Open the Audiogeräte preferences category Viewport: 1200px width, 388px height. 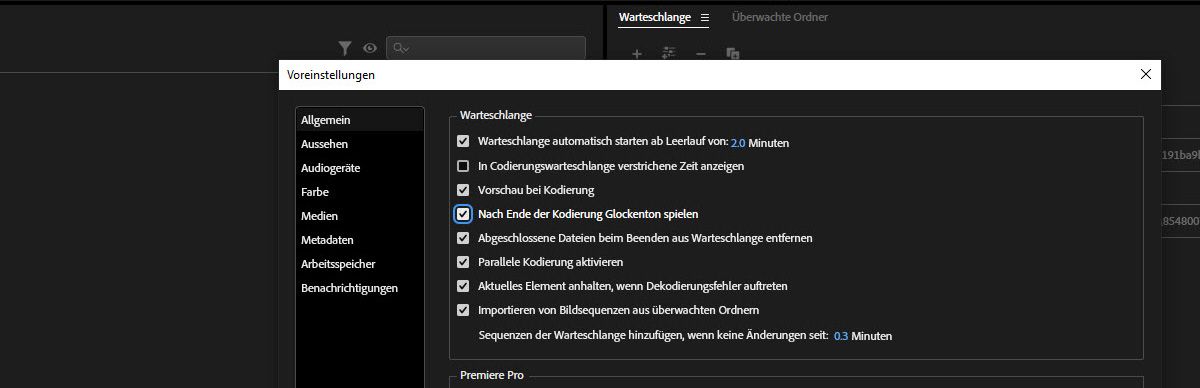[360, 168]
